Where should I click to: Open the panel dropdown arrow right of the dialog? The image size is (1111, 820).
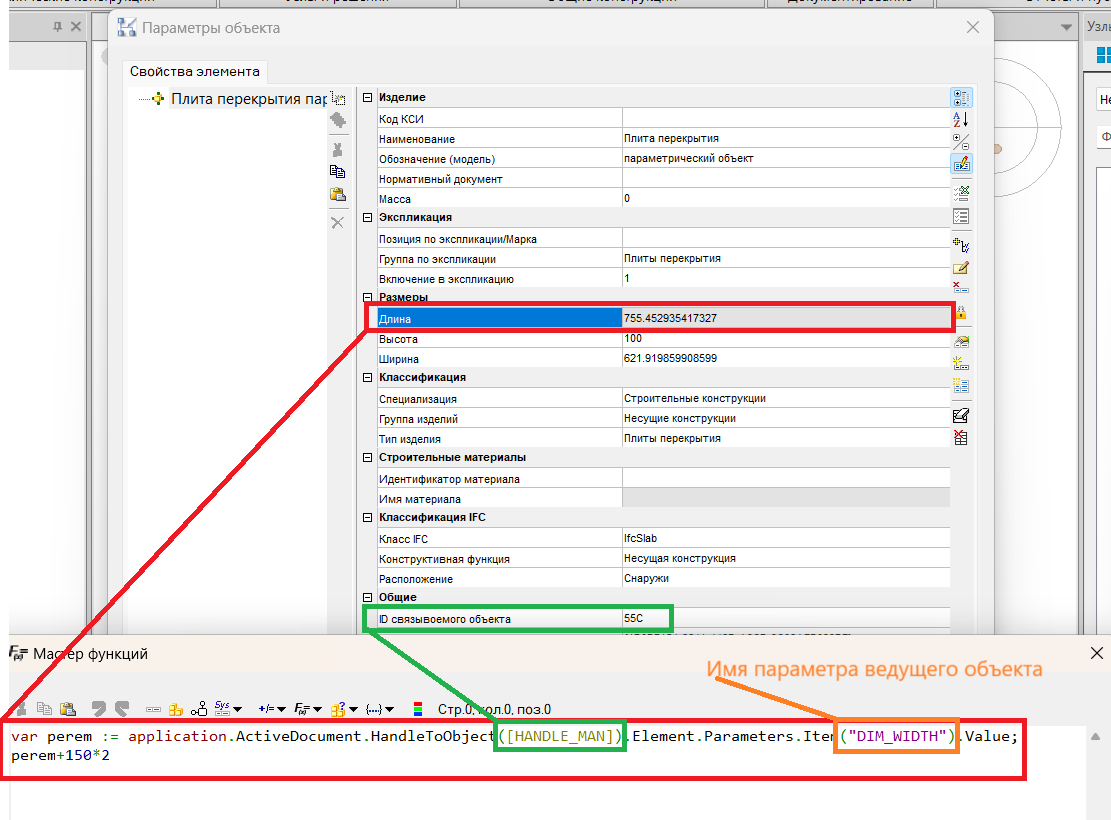click(1066, 27)
